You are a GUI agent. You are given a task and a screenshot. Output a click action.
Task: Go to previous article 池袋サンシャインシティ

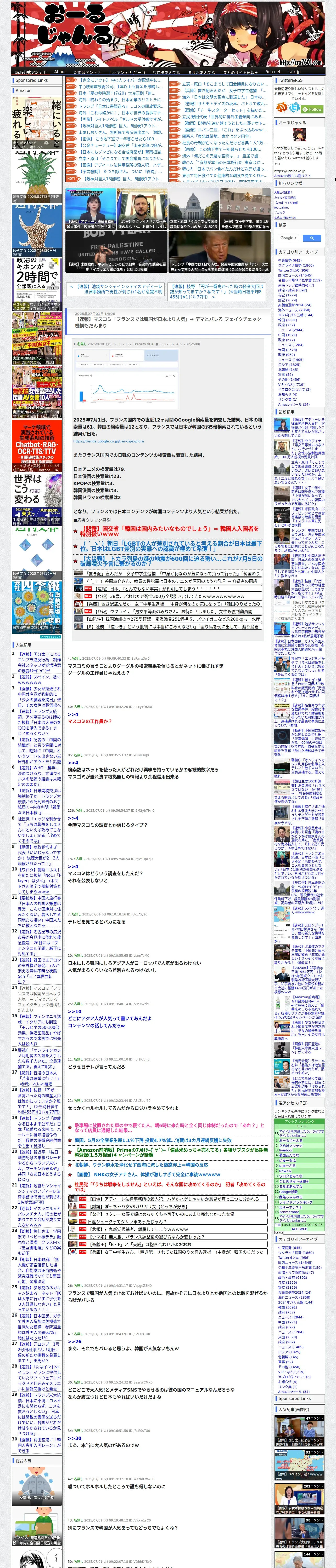[x=116, y=289]
